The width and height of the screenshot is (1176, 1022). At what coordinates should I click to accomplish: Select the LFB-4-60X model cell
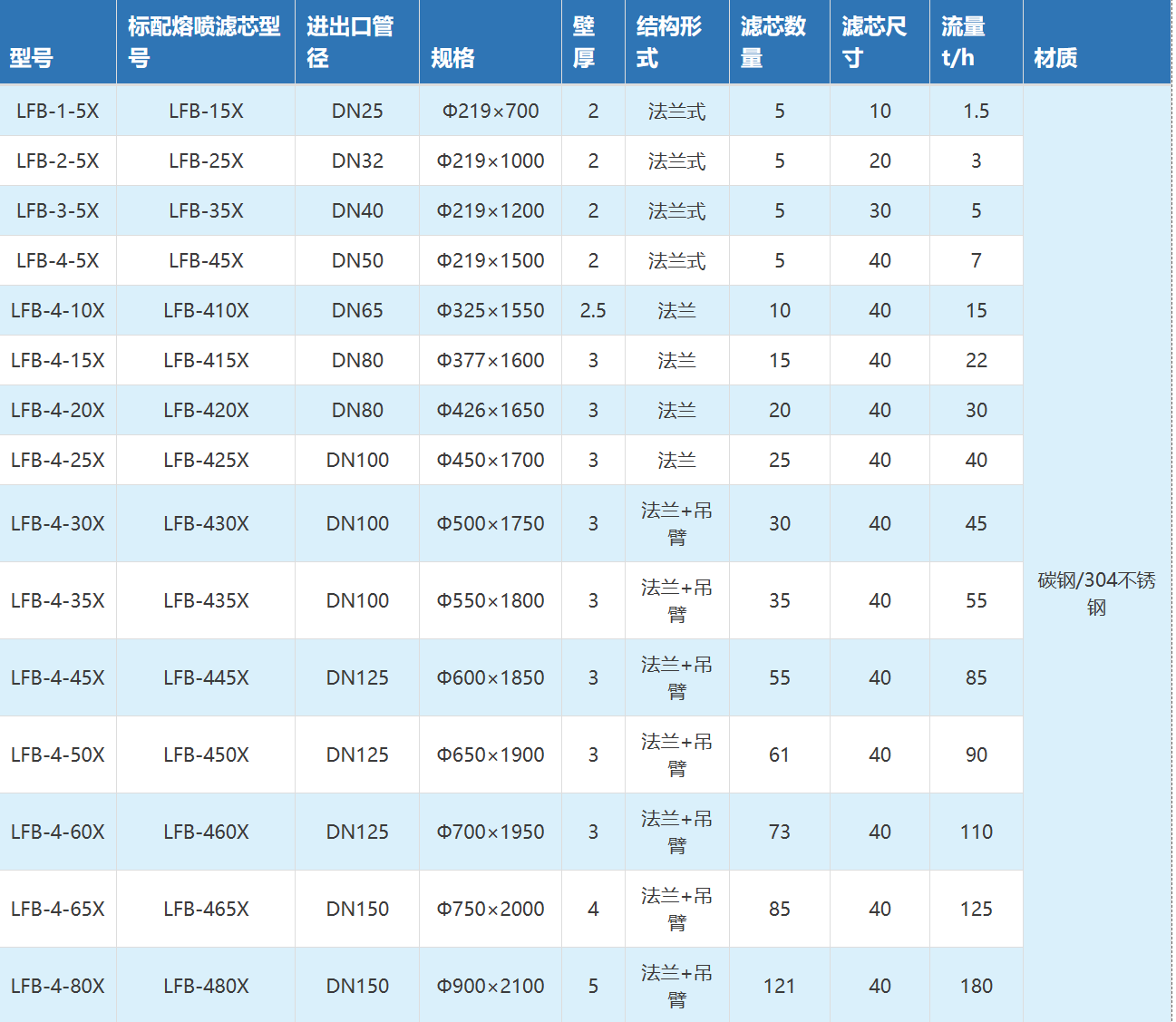click(x=58, y=832)
